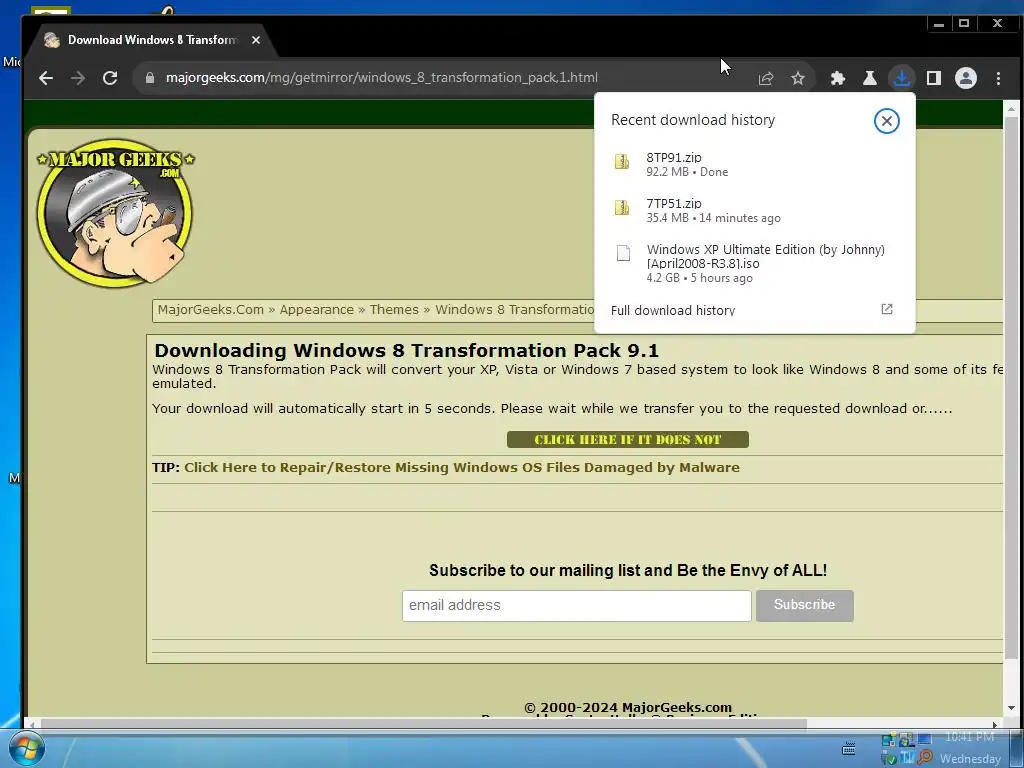Click the horizontal scrollbar right arrow
This screenshot has height=768, width=1024.
995,724
